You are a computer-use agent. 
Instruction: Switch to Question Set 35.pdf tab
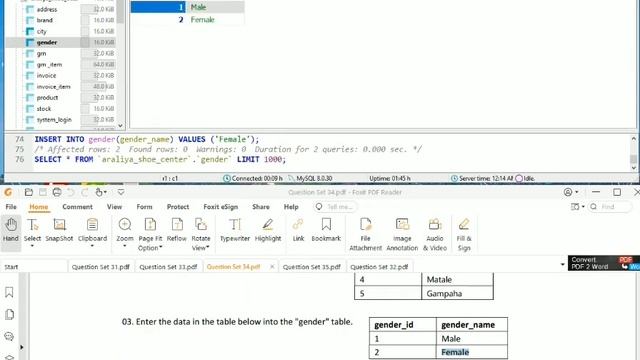[x=311, y=267]
